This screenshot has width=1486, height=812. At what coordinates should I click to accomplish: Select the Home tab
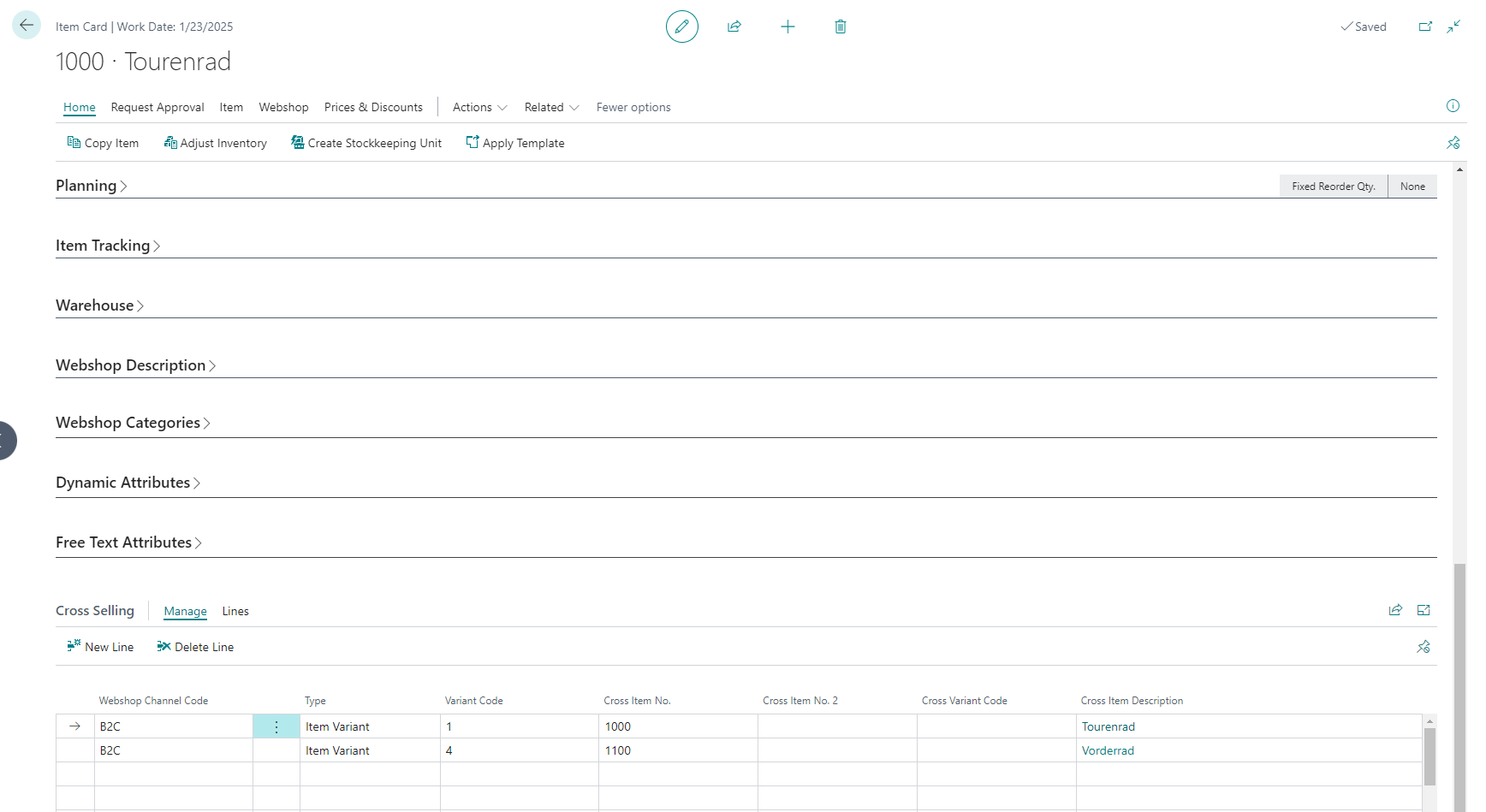pyautogui.click(x=80, y=107)
